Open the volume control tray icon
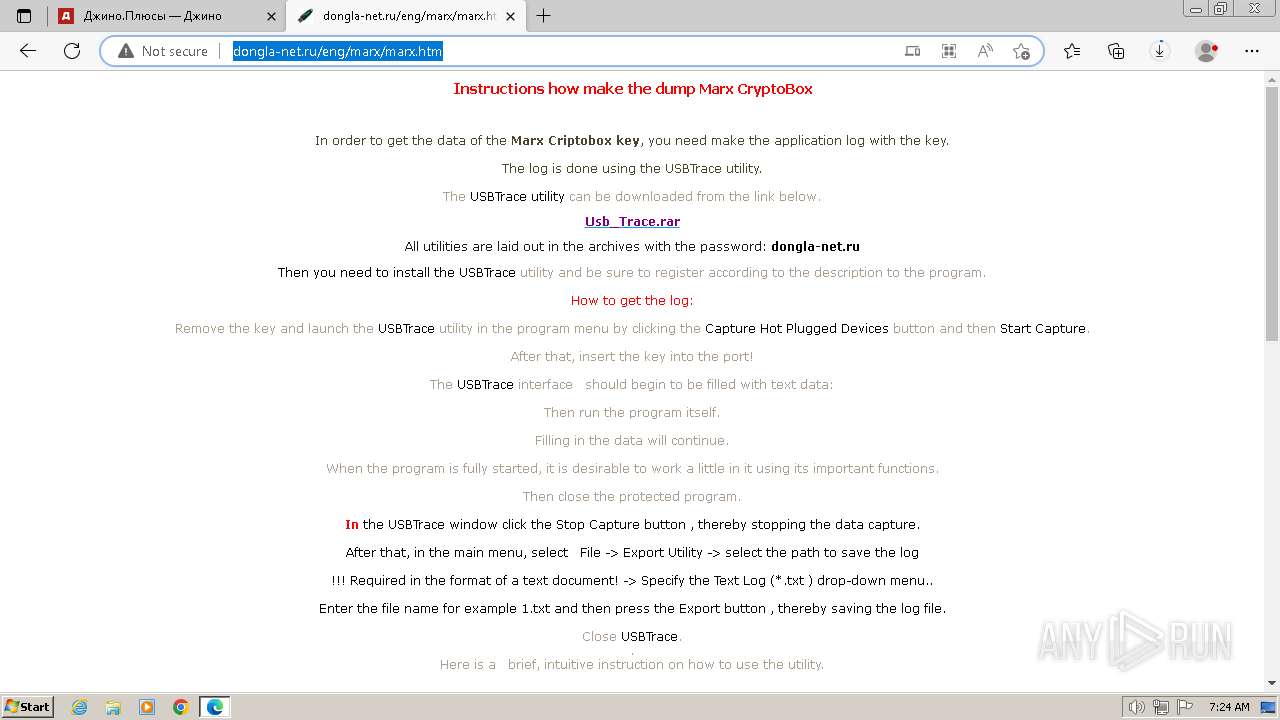 [x=1137, y=707]
